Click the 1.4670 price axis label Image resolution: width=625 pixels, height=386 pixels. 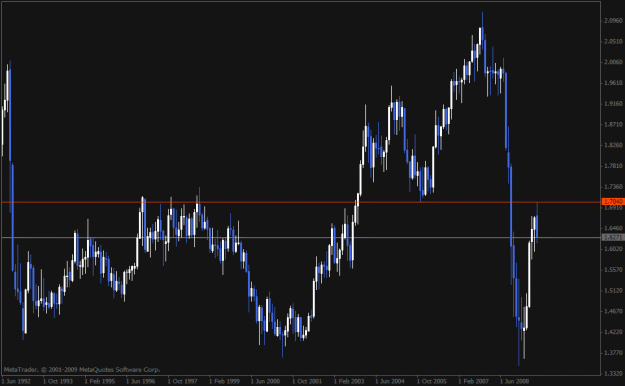(613, 311)
